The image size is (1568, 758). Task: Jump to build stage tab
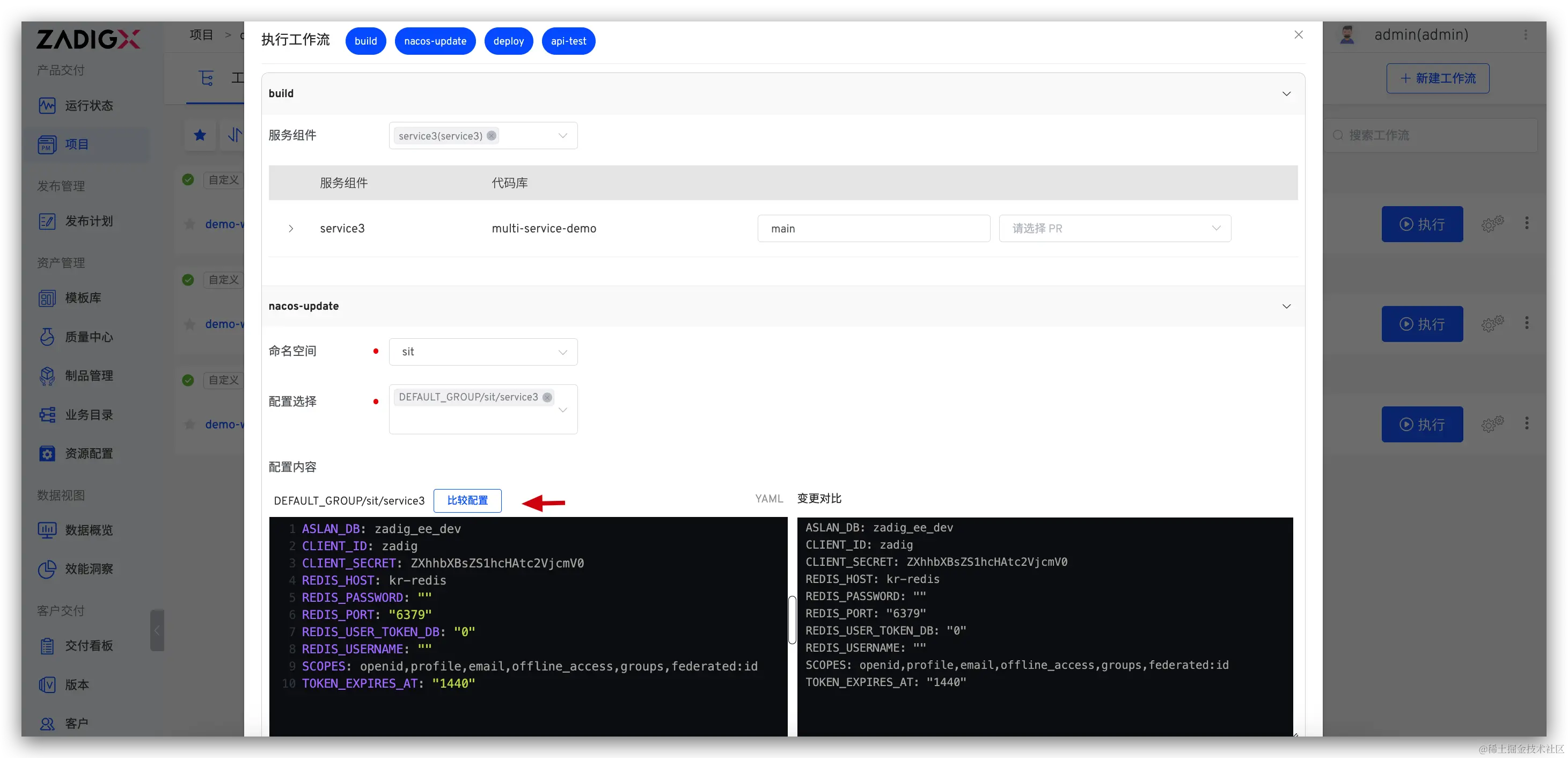click(x=366, y=41)
